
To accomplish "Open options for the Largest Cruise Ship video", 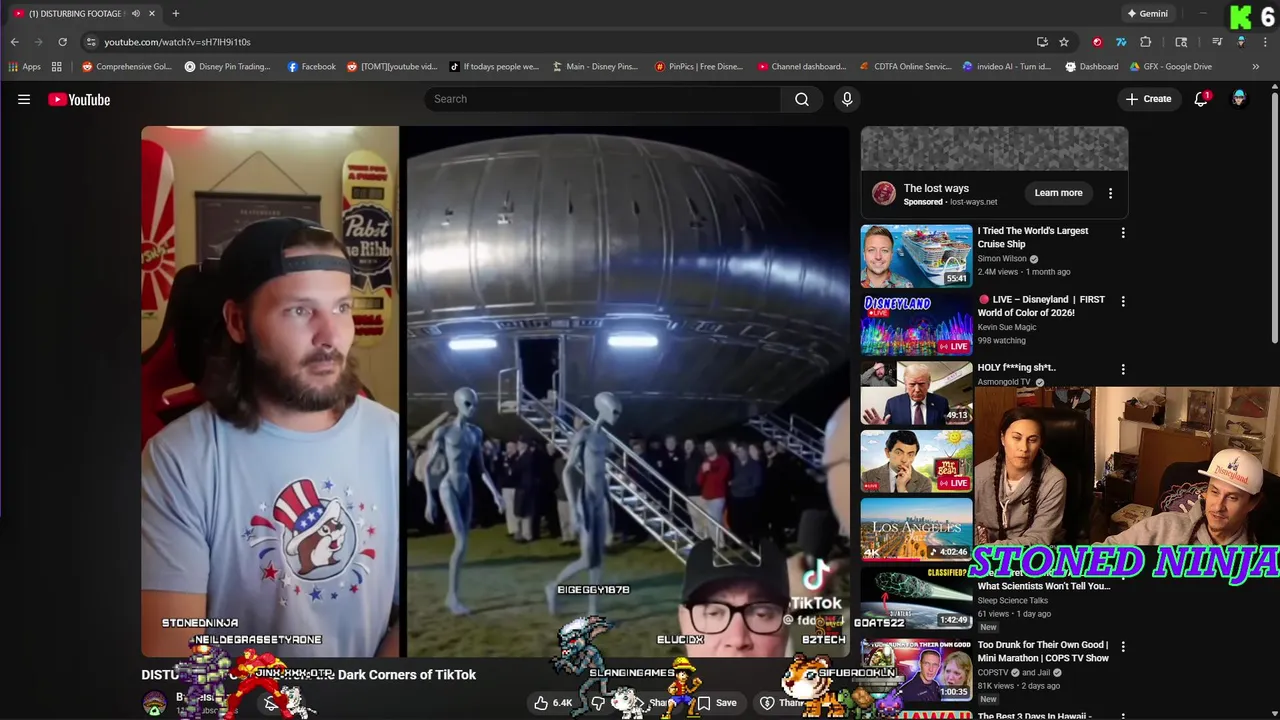I will tap(1123, 233).
